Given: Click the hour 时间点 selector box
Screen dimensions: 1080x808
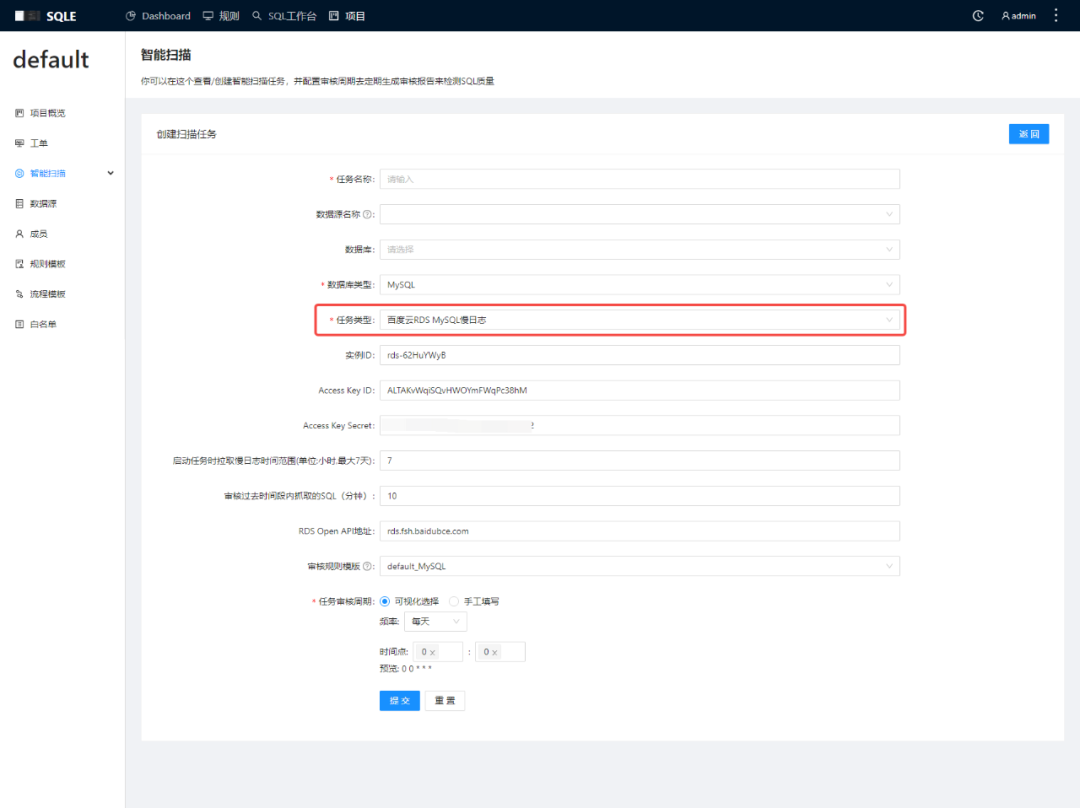Looking at the screenshot, I should 437,652.
